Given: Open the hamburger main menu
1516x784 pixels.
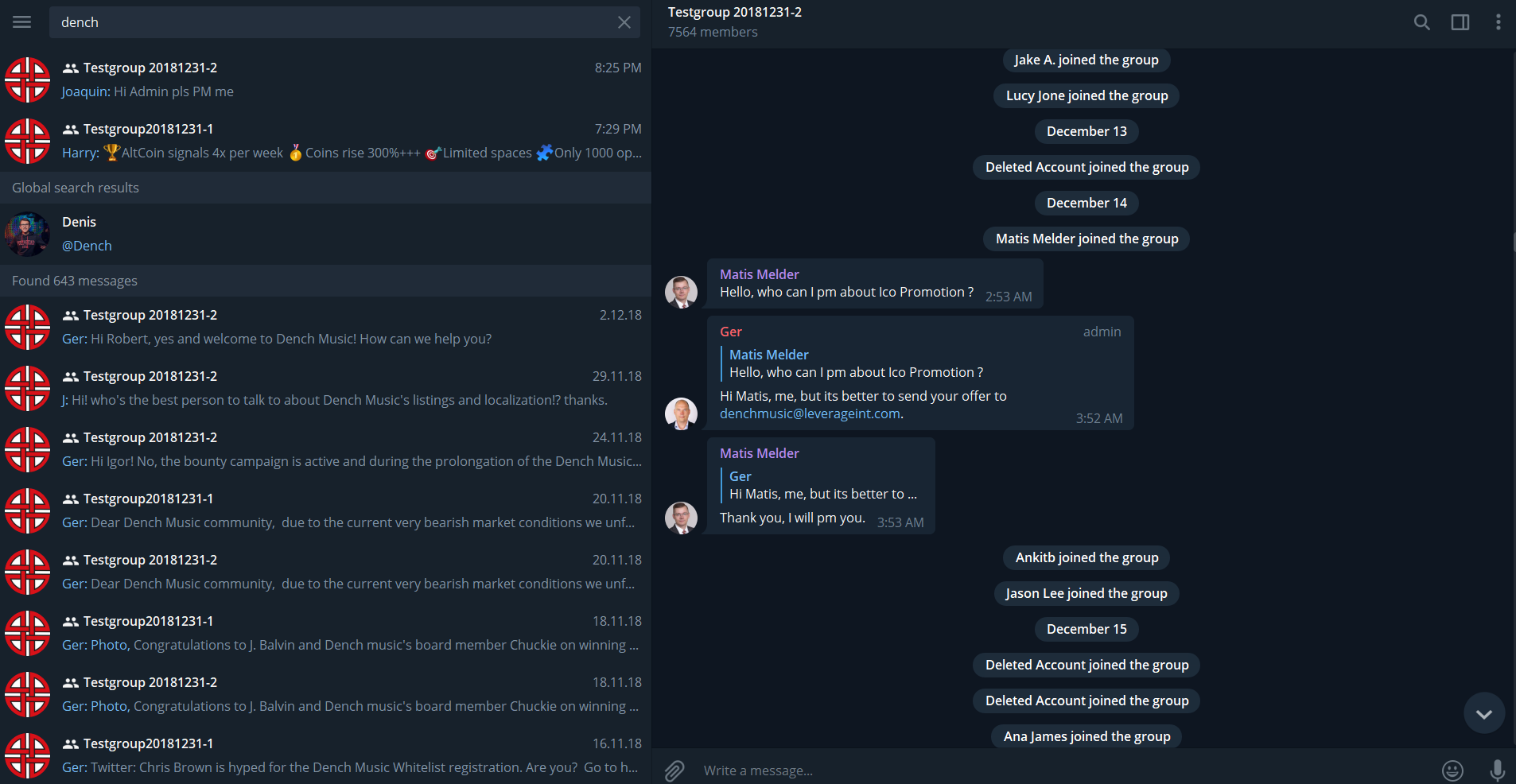Looking at the screenshot, I should 22,22.
